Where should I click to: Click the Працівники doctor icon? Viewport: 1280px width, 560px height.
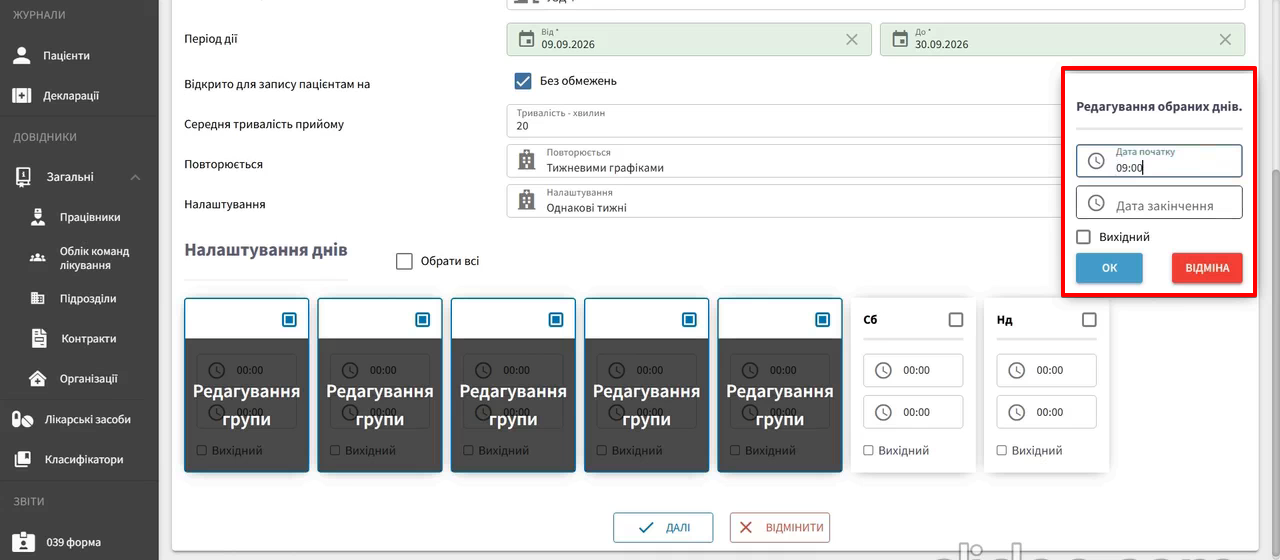click(38, 217)
